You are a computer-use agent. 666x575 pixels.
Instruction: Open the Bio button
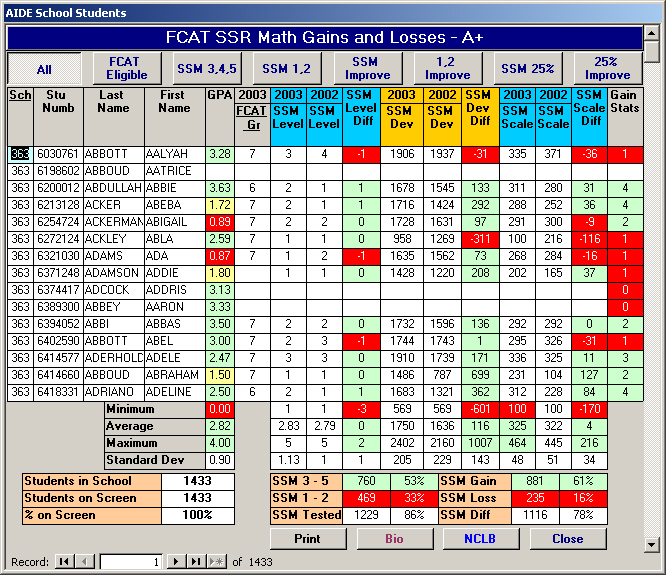(395, 538)
